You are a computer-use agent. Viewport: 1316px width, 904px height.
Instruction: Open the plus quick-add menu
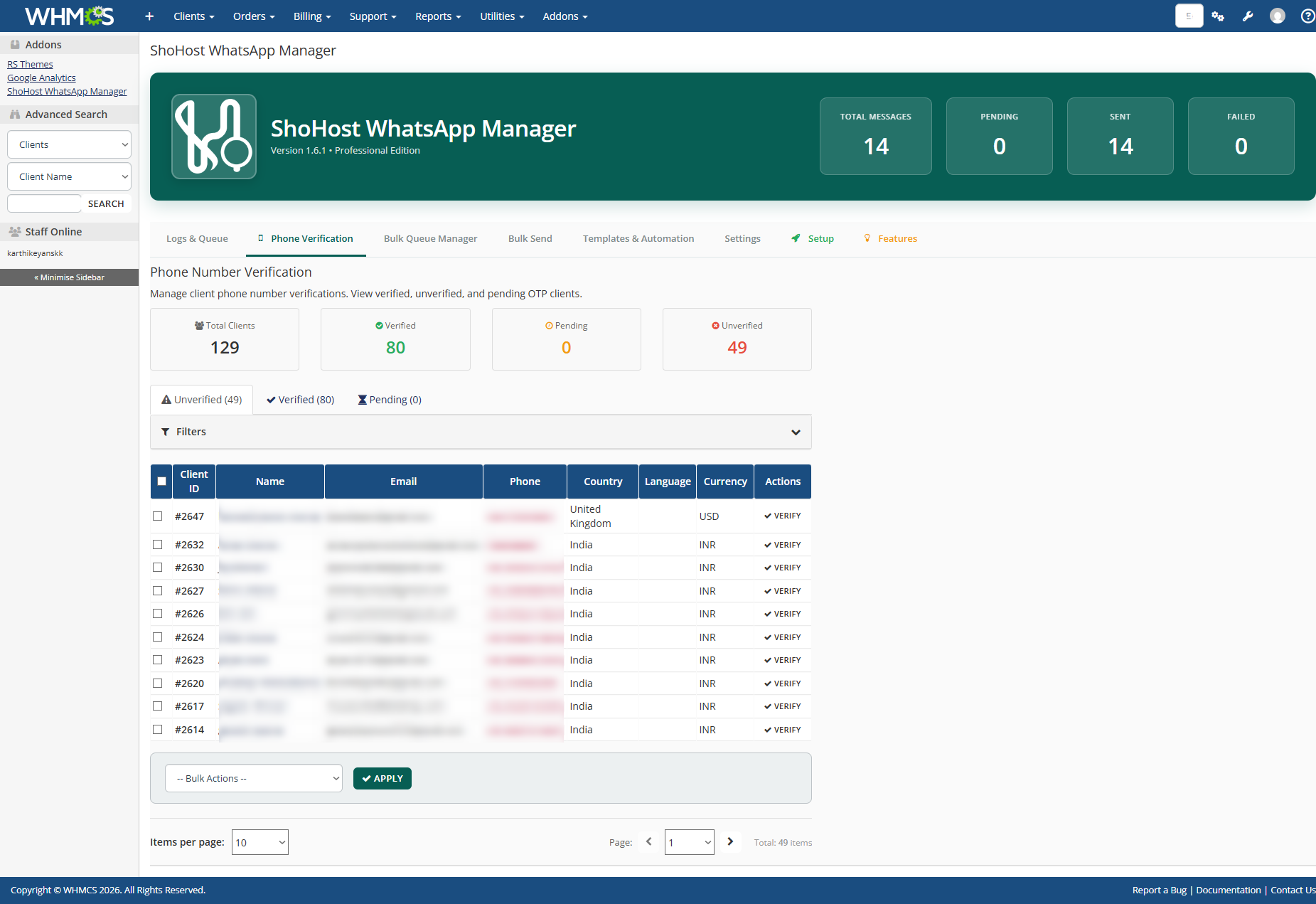point(149,16)
